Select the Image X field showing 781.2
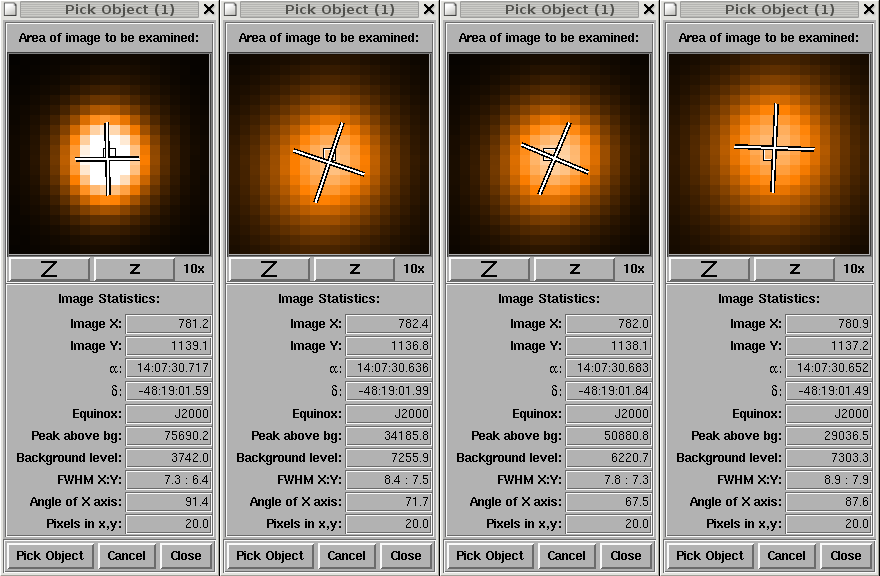Screen dimensions: 880x576 coord(169,324)
